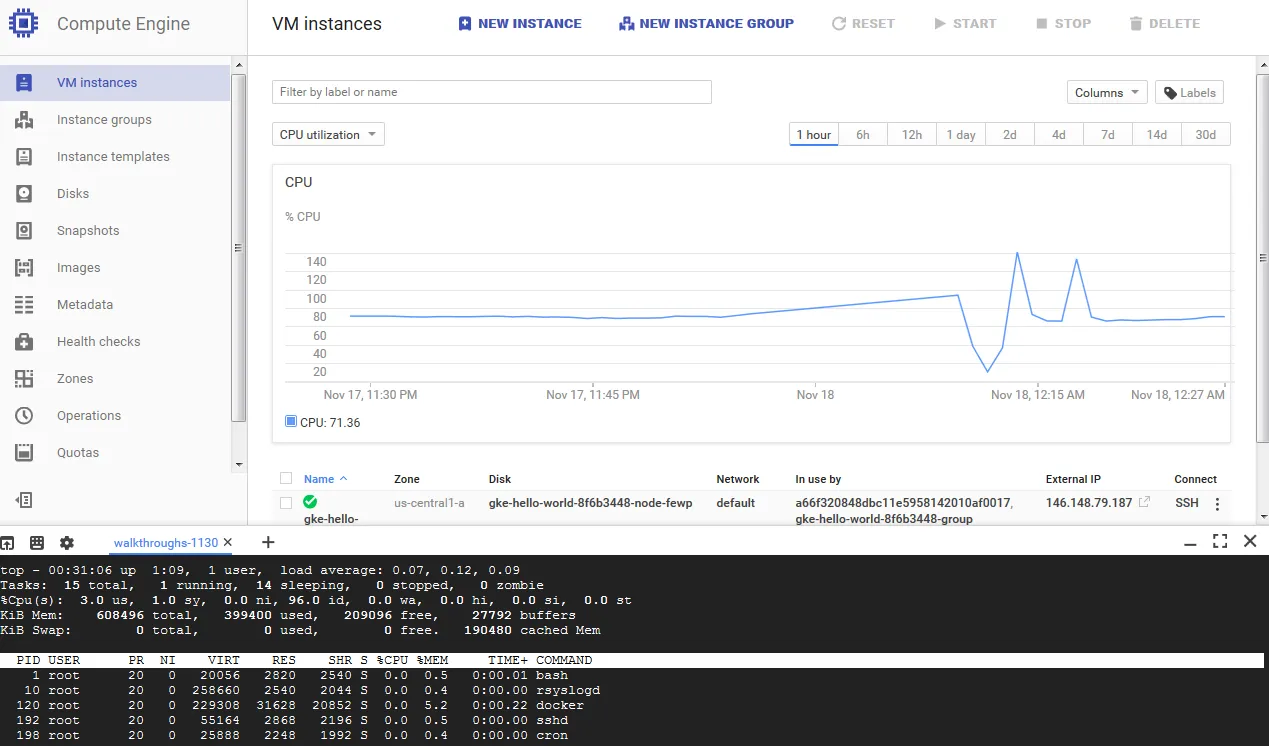
Task: Click DELETE toolbar button
Action: click(1165, 23)
